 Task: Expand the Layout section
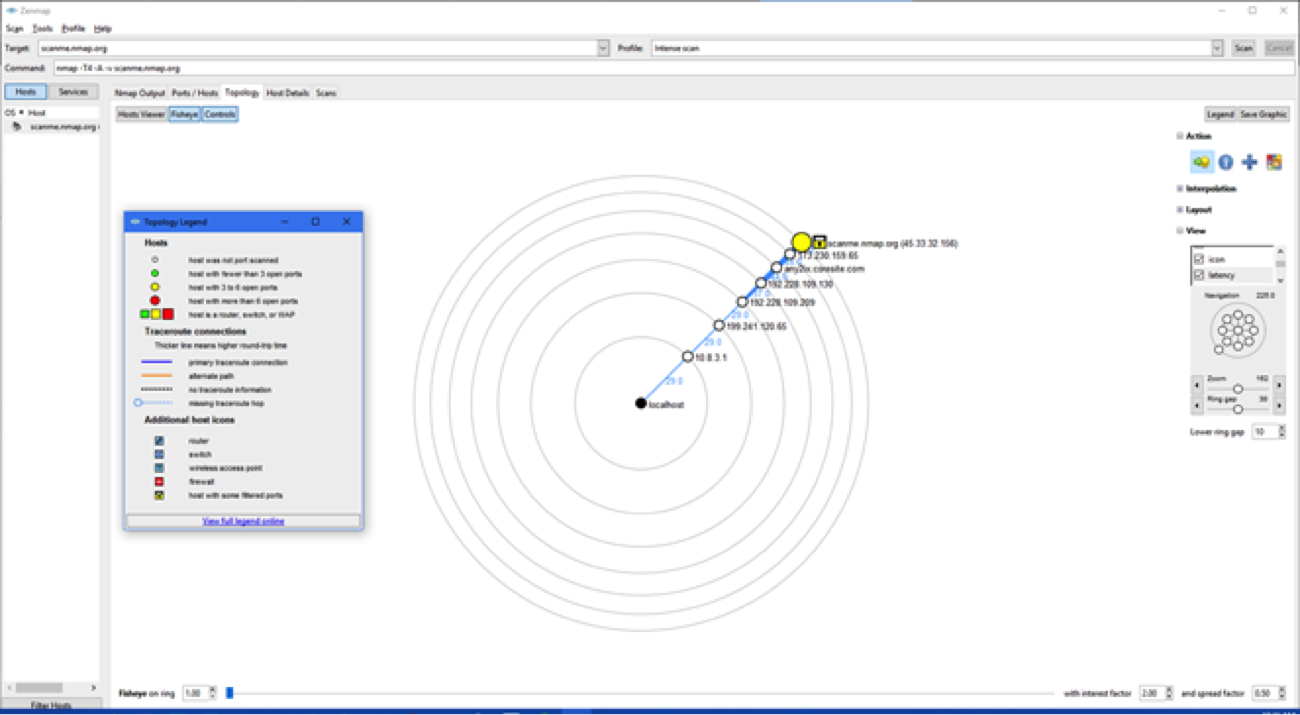click(x=1180, y=210)
